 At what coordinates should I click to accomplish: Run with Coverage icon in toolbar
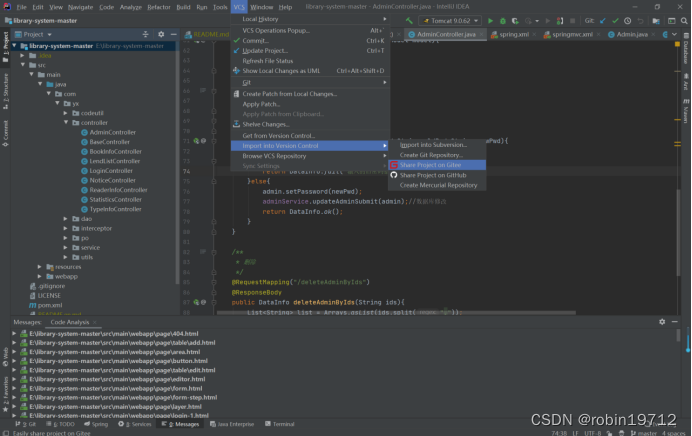[515, 21]
